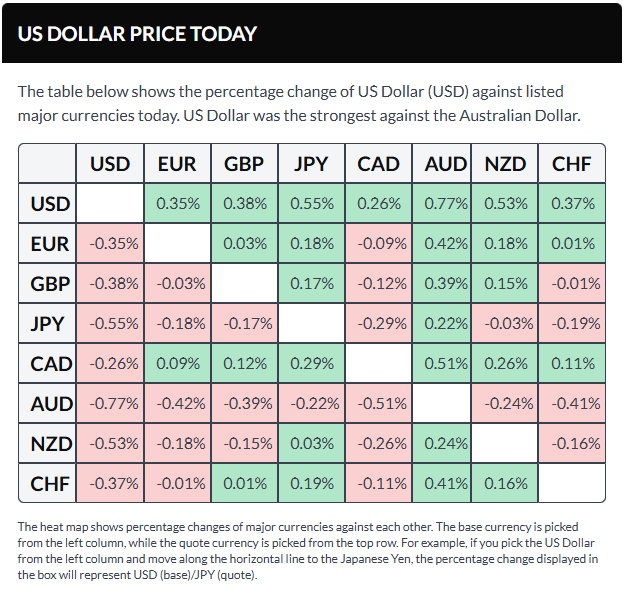Click the EUR/CAD -0.09% cell
Viewport: 624px width, 591px height.
point(377,243)
